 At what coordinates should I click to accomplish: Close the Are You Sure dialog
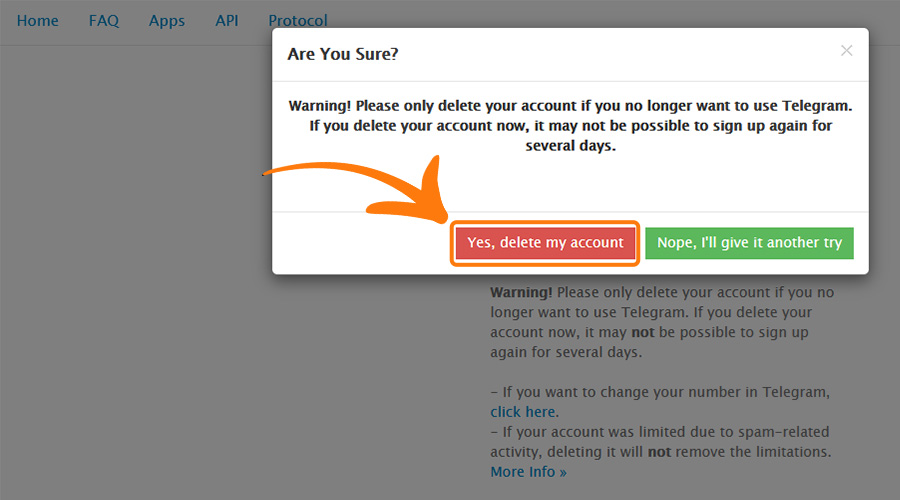[x=846, y=51]
